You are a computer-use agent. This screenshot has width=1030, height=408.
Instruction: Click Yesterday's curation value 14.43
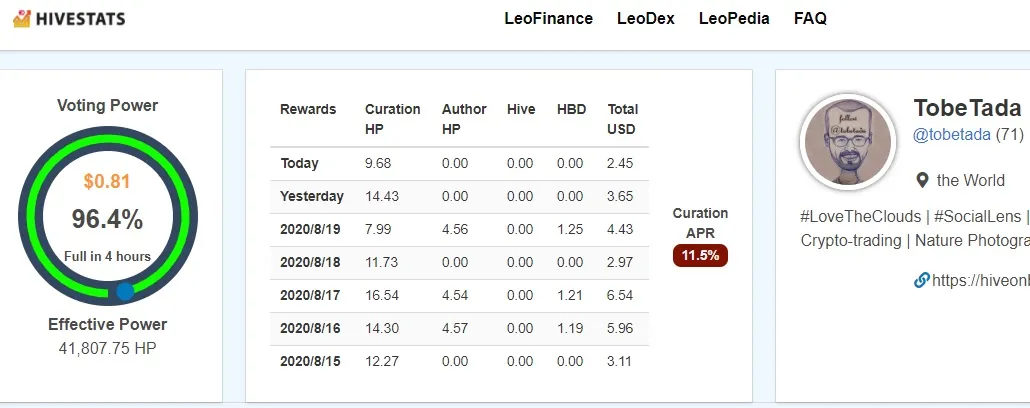[x=382, y=196]
